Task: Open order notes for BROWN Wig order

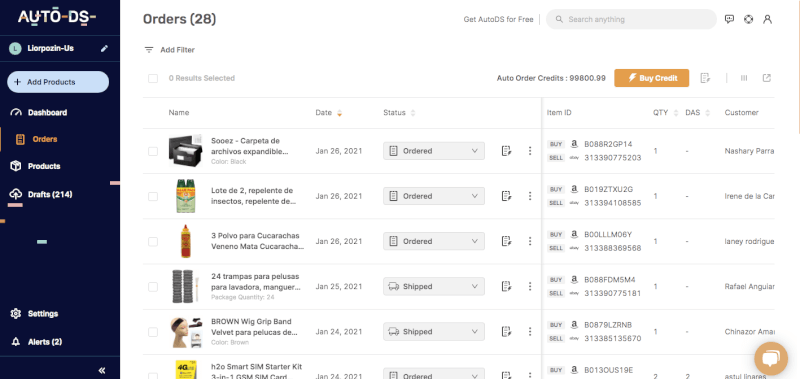Action: click(x=506, y=332)
